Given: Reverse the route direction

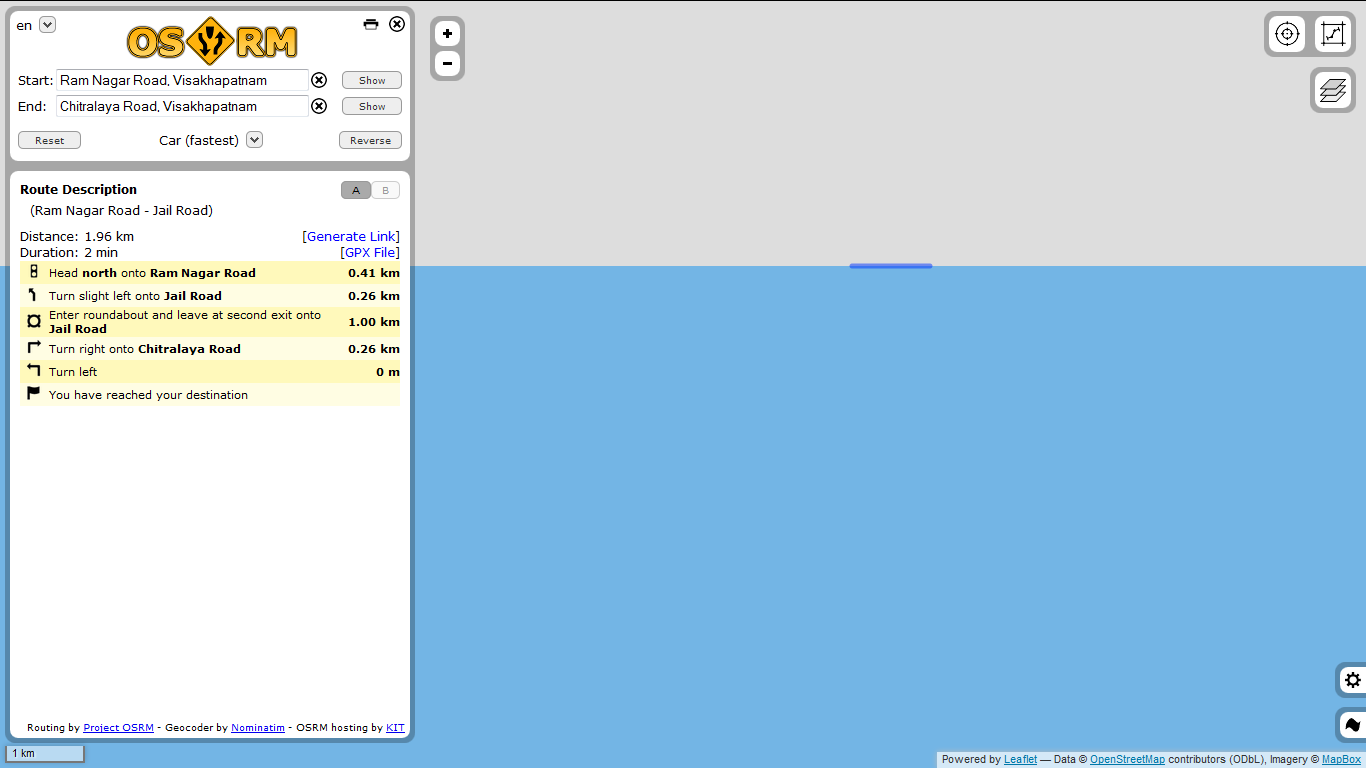Looking at the screenshot, I should point(370,140).
